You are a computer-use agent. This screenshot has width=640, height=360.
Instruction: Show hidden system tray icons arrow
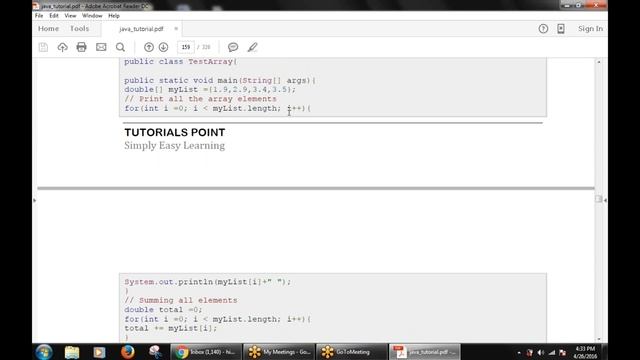519,353
